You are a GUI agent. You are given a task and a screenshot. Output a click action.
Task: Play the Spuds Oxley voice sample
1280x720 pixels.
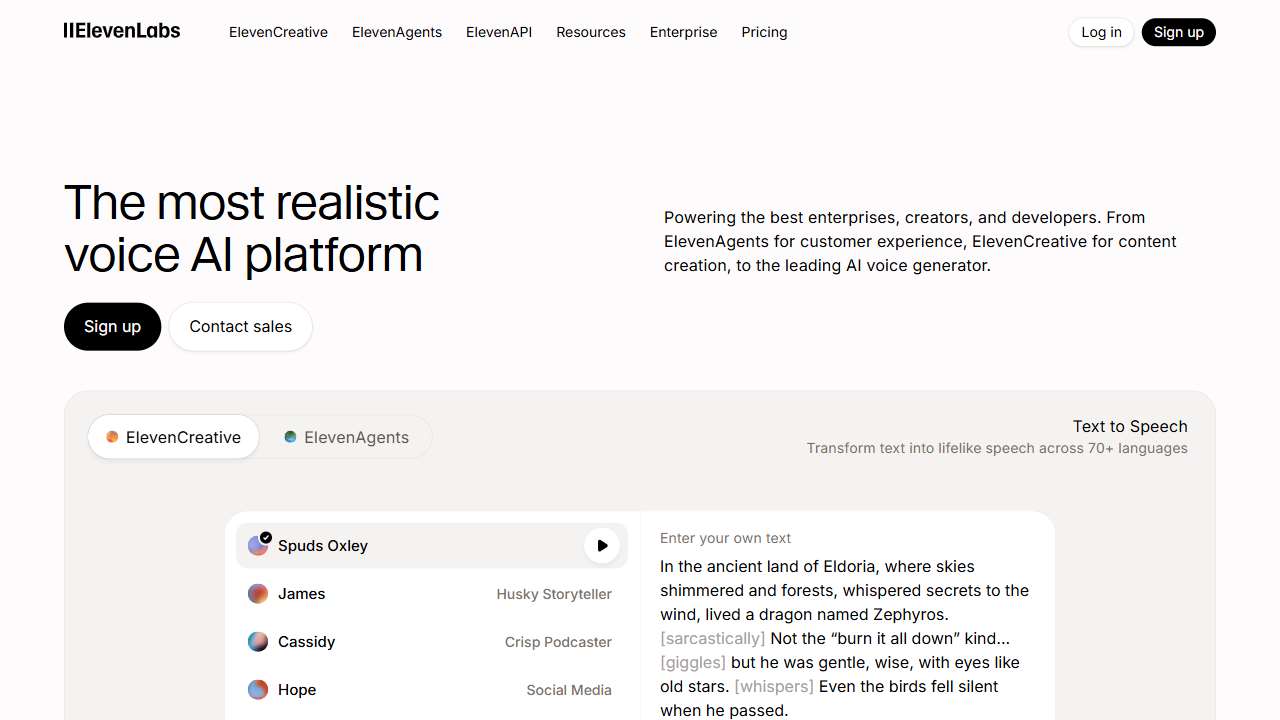602,546
